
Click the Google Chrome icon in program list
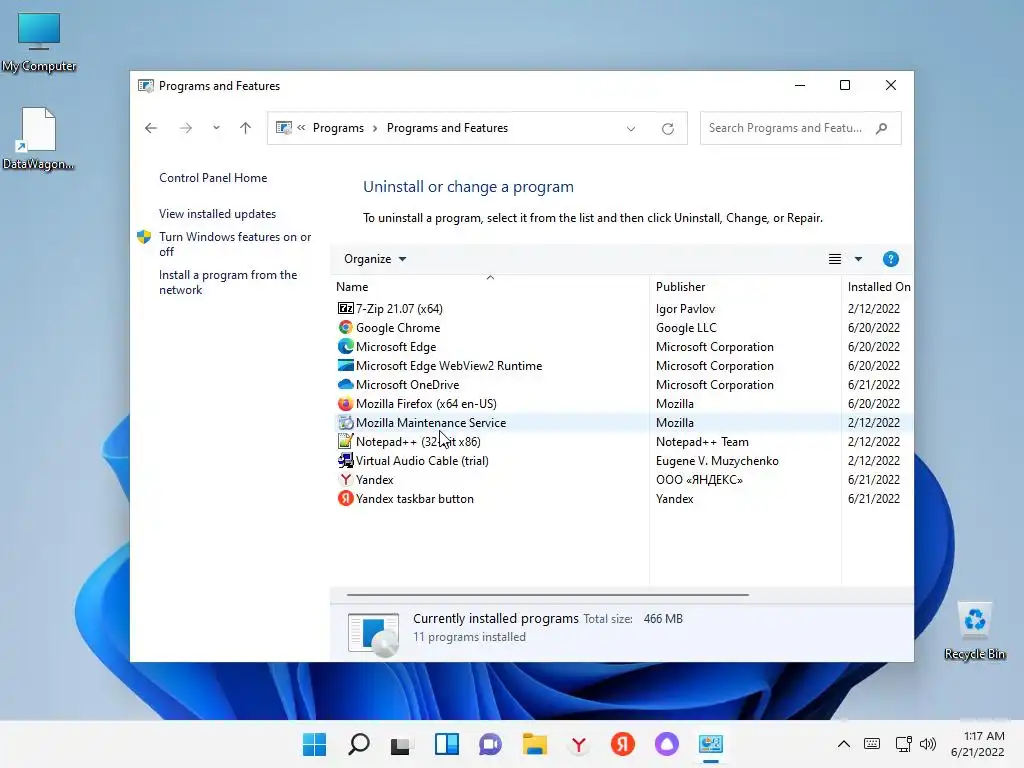tap(345, 327)
